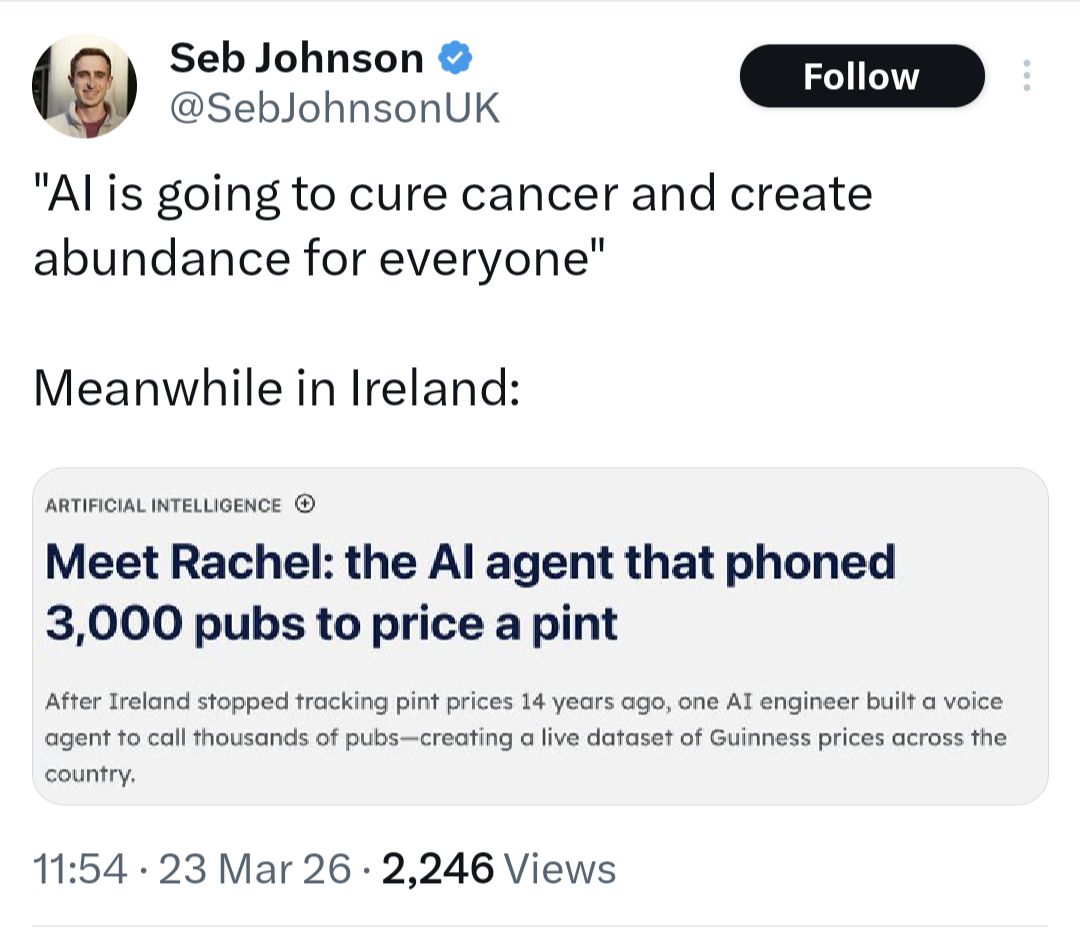Click the "abundance for everyone" tweet line
Image resolution: width=1080 pixels, height=929 pixels.
(x=319, y=258)
